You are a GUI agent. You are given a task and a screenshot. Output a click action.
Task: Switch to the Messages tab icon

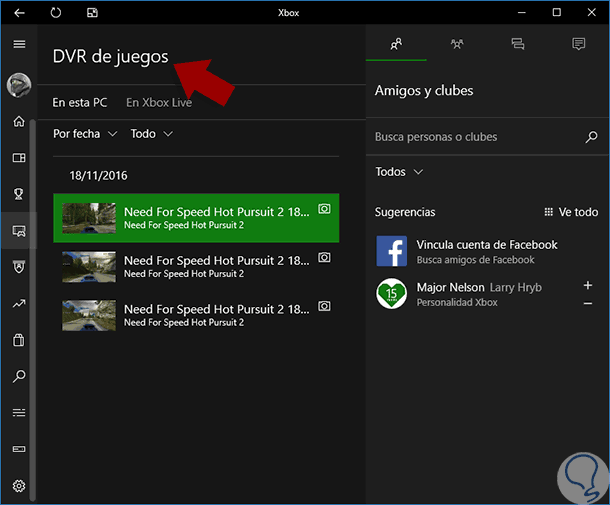pyautogui.click(x=518, y=44)
